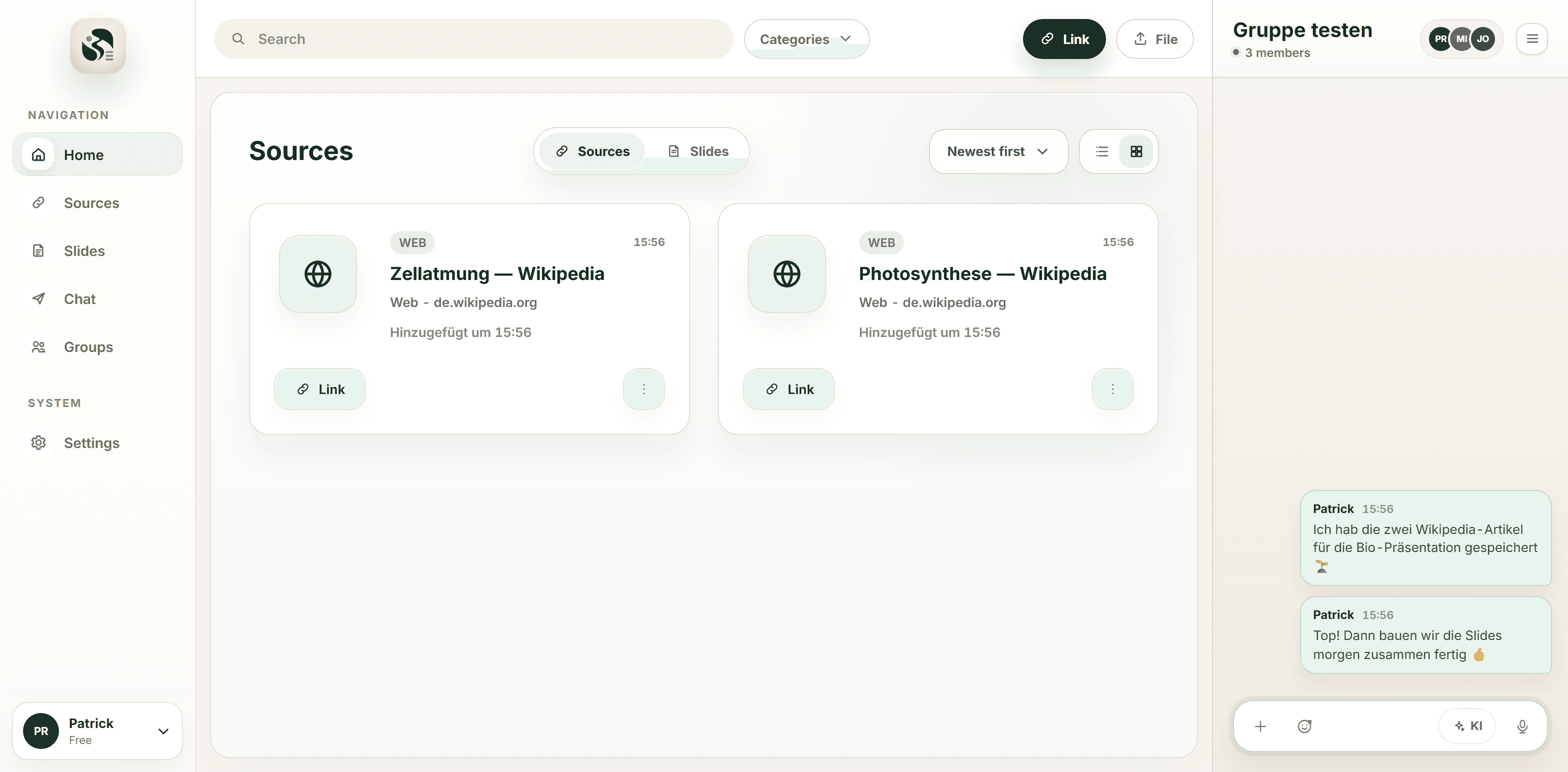The width and height of the screenshot is (1568, 772).
Task: Click the globe icon on the Zellatmung card
Action: click(x=317, y=274)
